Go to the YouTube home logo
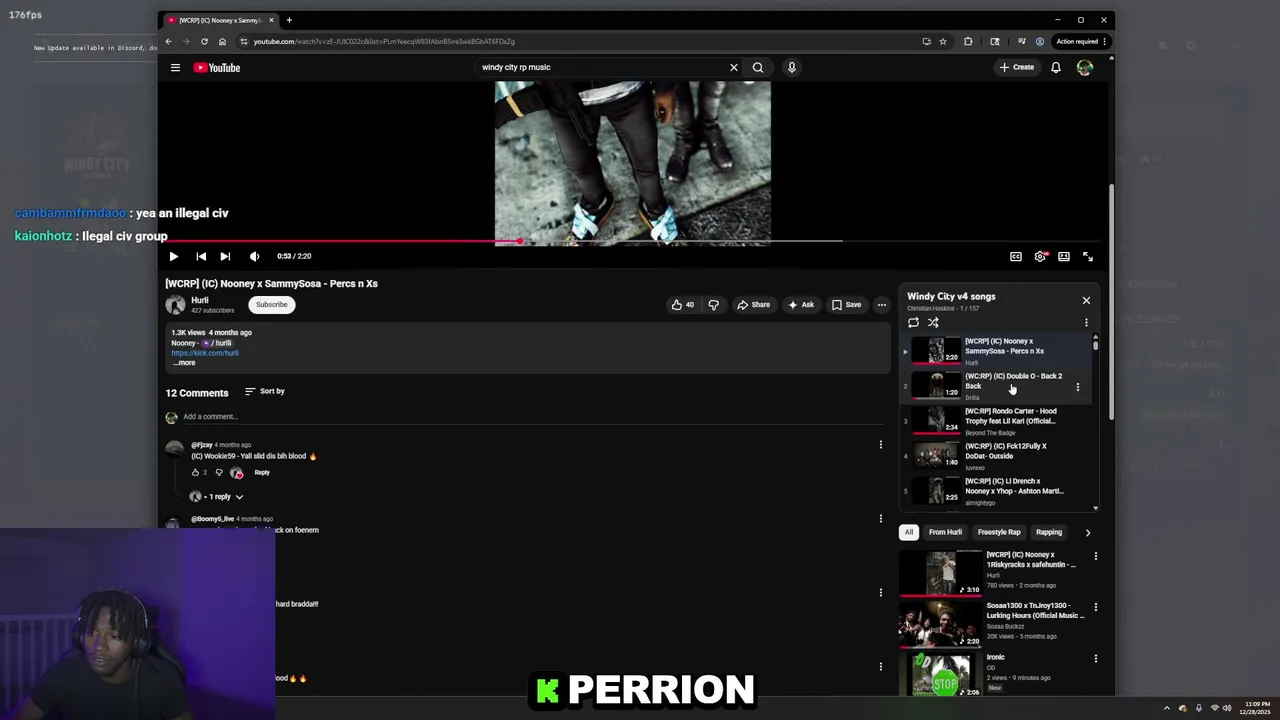Image resolution: width=1280 pixels, height=720 pixels. pos(217,68)
